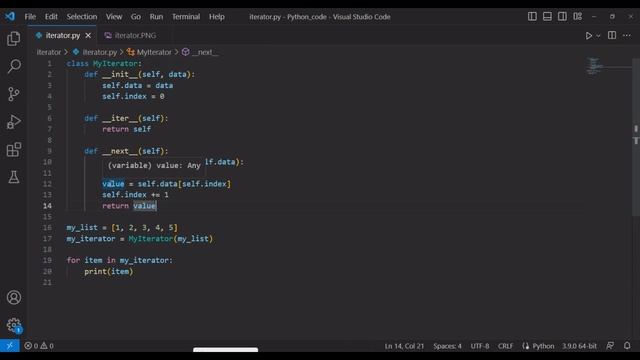
Task: Click 'self.index += 1' on line 13
Action: tap(136, 195)
